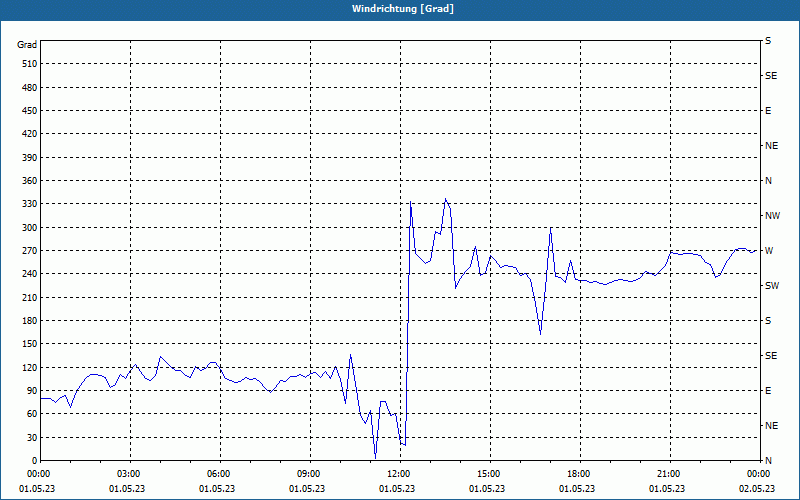Click the 01.05.23 date under 18:00
The image size is (800, 500).
(577, 489)
